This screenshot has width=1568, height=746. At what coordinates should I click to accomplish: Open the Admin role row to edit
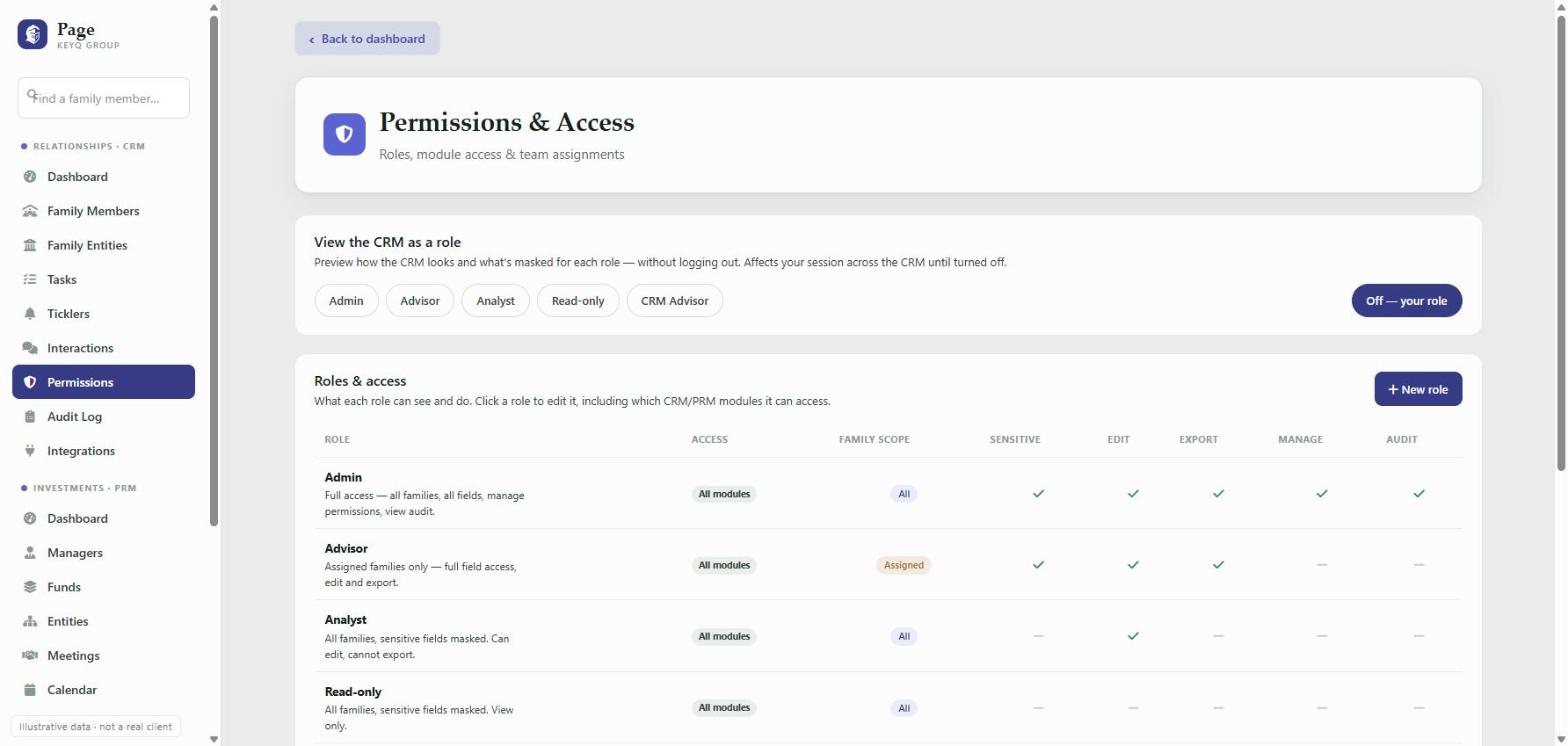click(x=888, y=494)
